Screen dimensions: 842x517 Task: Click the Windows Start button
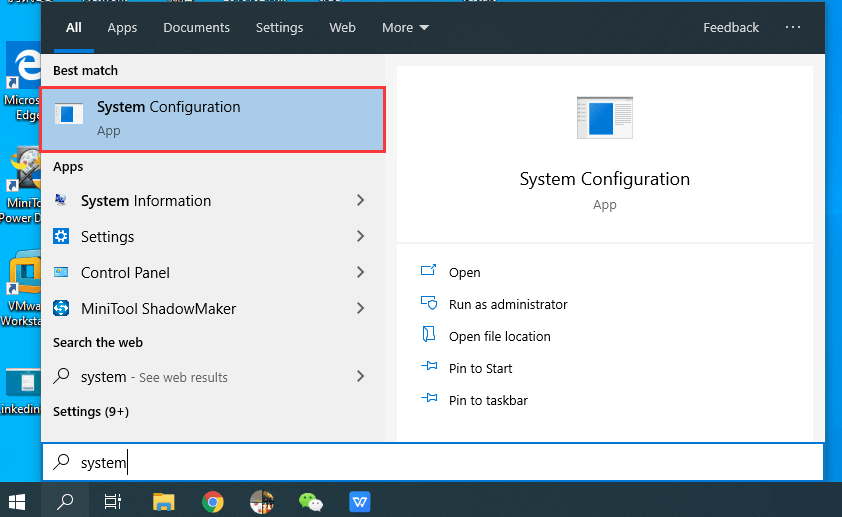[18, 501]
